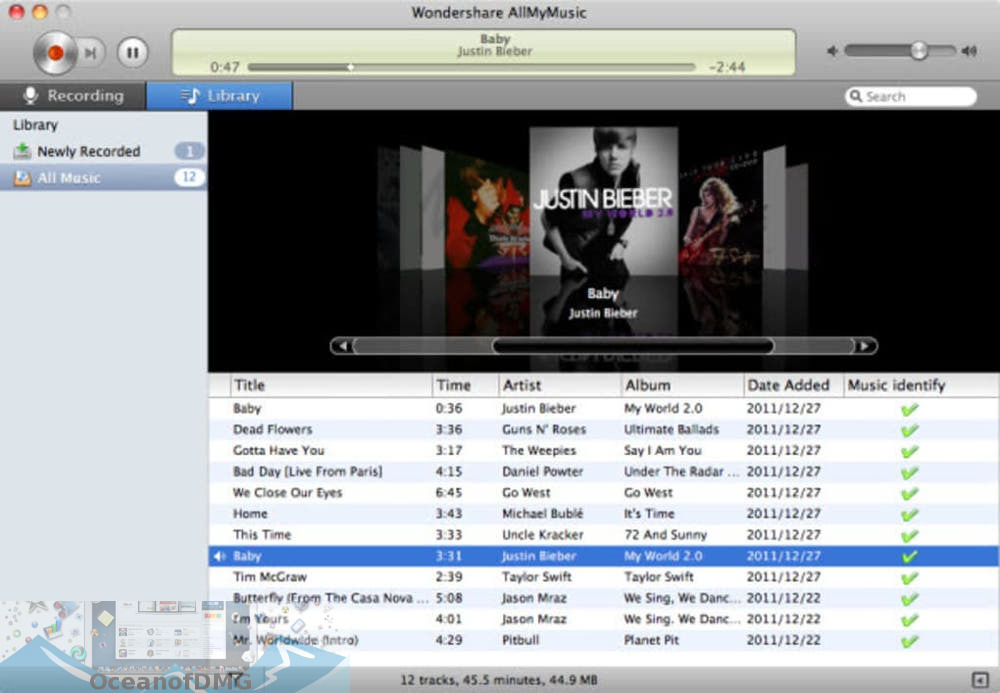Image resolution: width=1000 pixels, height=693 pixels.
Task: Sort by the Date Added column header
Action: point(793,385)
